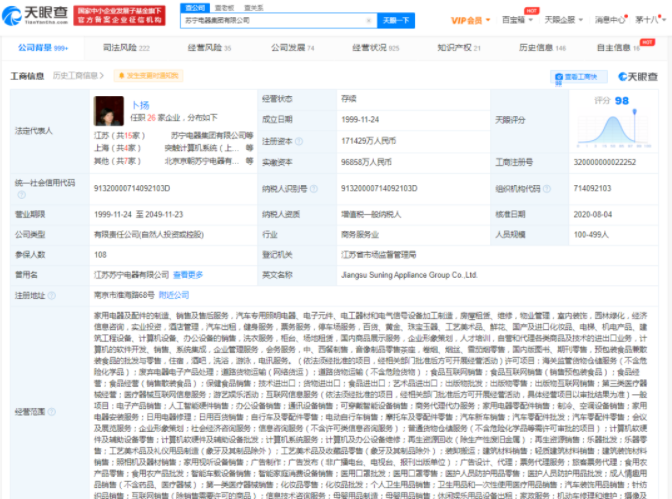Click help icon next to 注册资本

click(x=299, y=141)
